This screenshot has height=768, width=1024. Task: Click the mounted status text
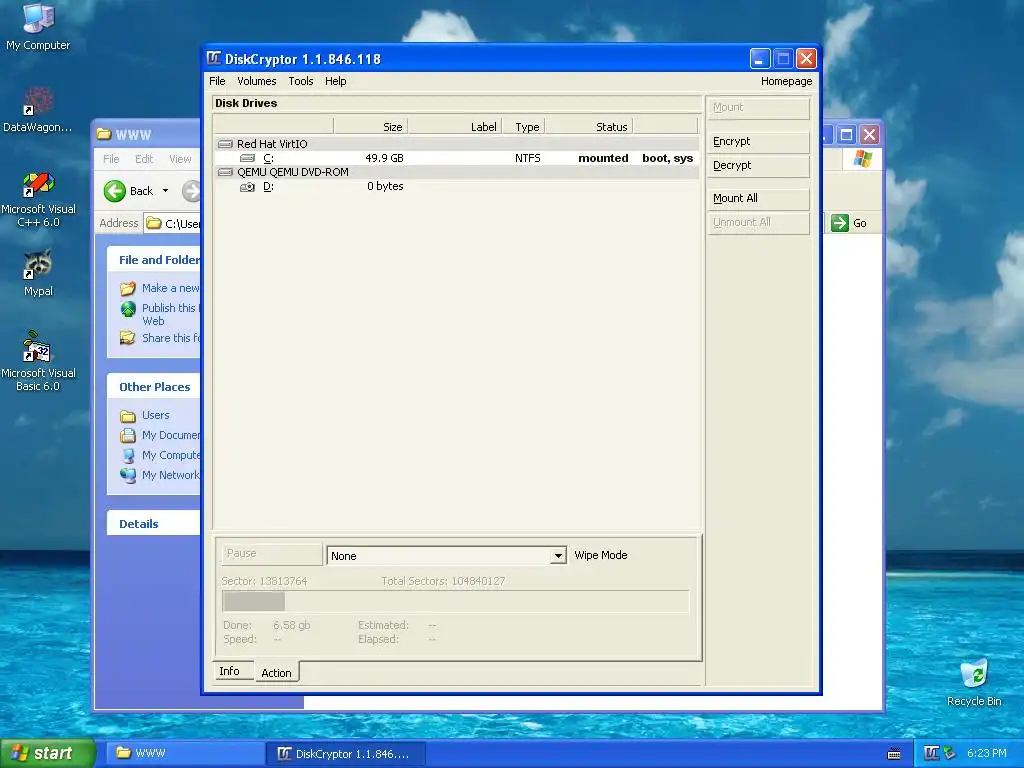click(603, 158)
